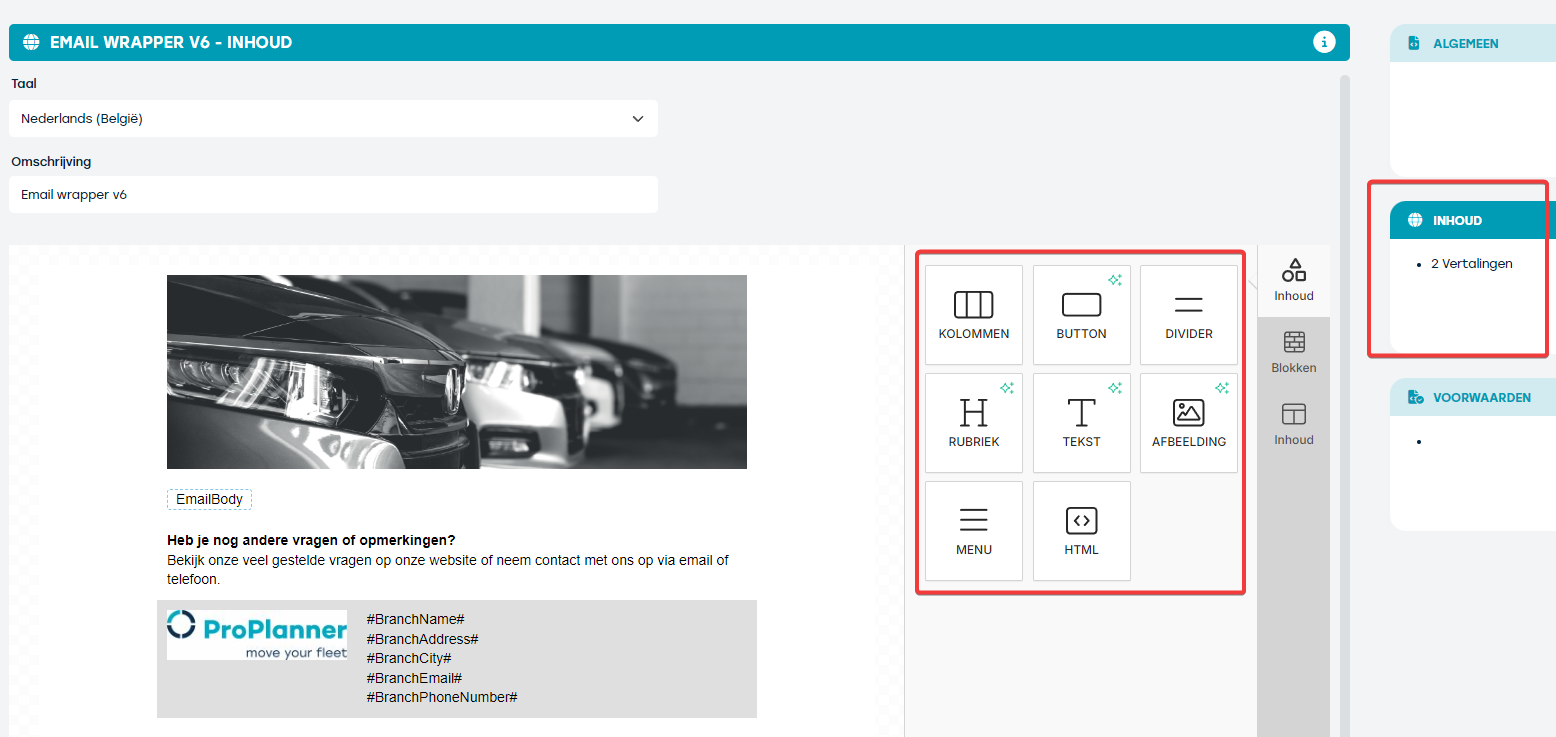Select the MENU block icon
This screenshot has width=1556, height=737.
point(973,530)
